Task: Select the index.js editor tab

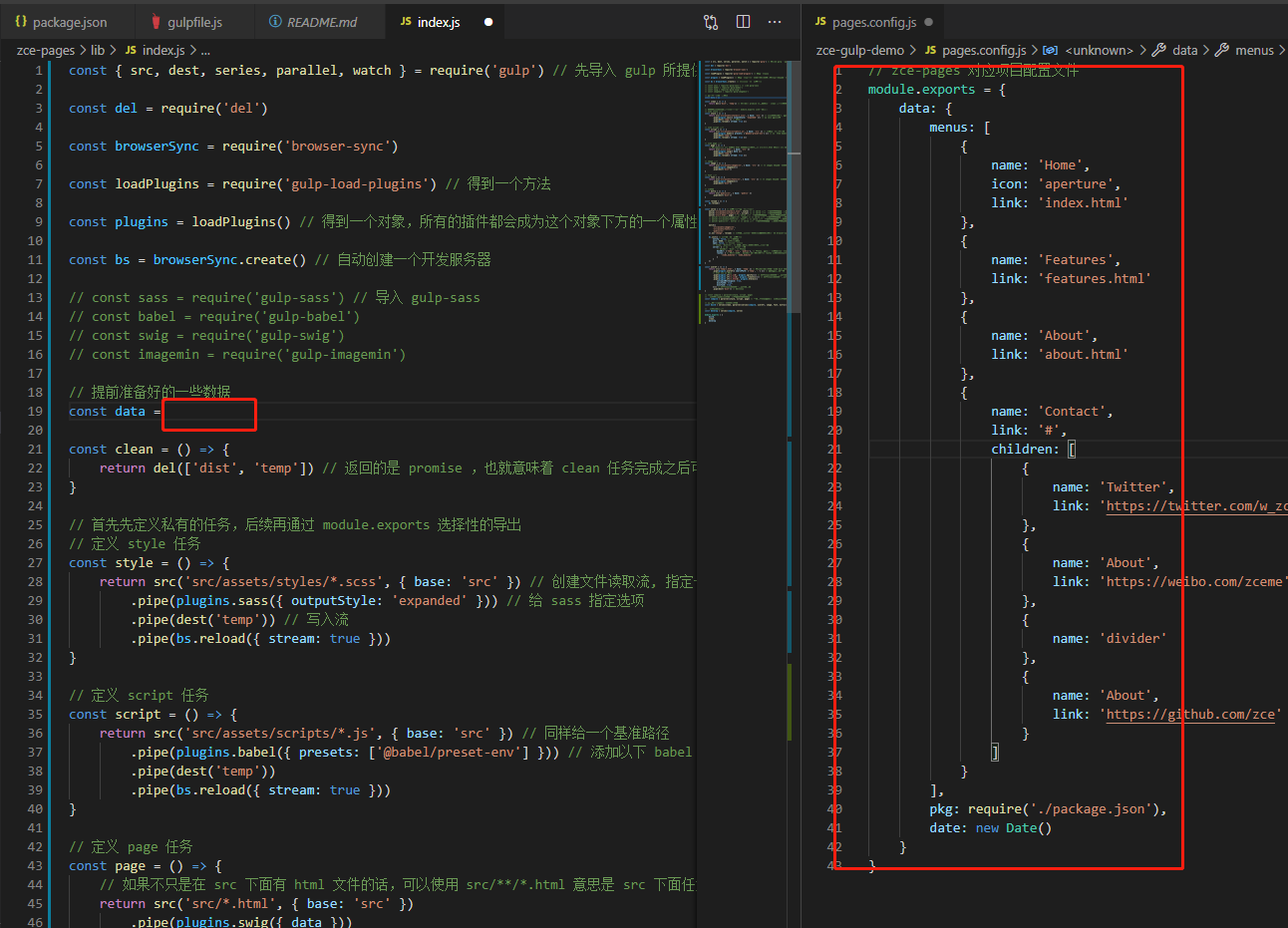Action: [445, 22]
